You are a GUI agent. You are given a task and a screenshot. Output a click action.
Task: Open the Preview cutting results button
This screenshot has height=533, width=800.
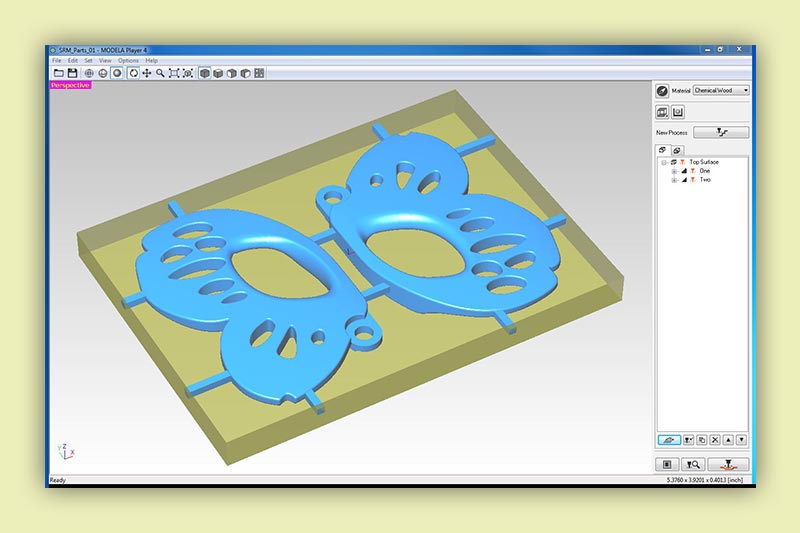[x=694, y=464]
